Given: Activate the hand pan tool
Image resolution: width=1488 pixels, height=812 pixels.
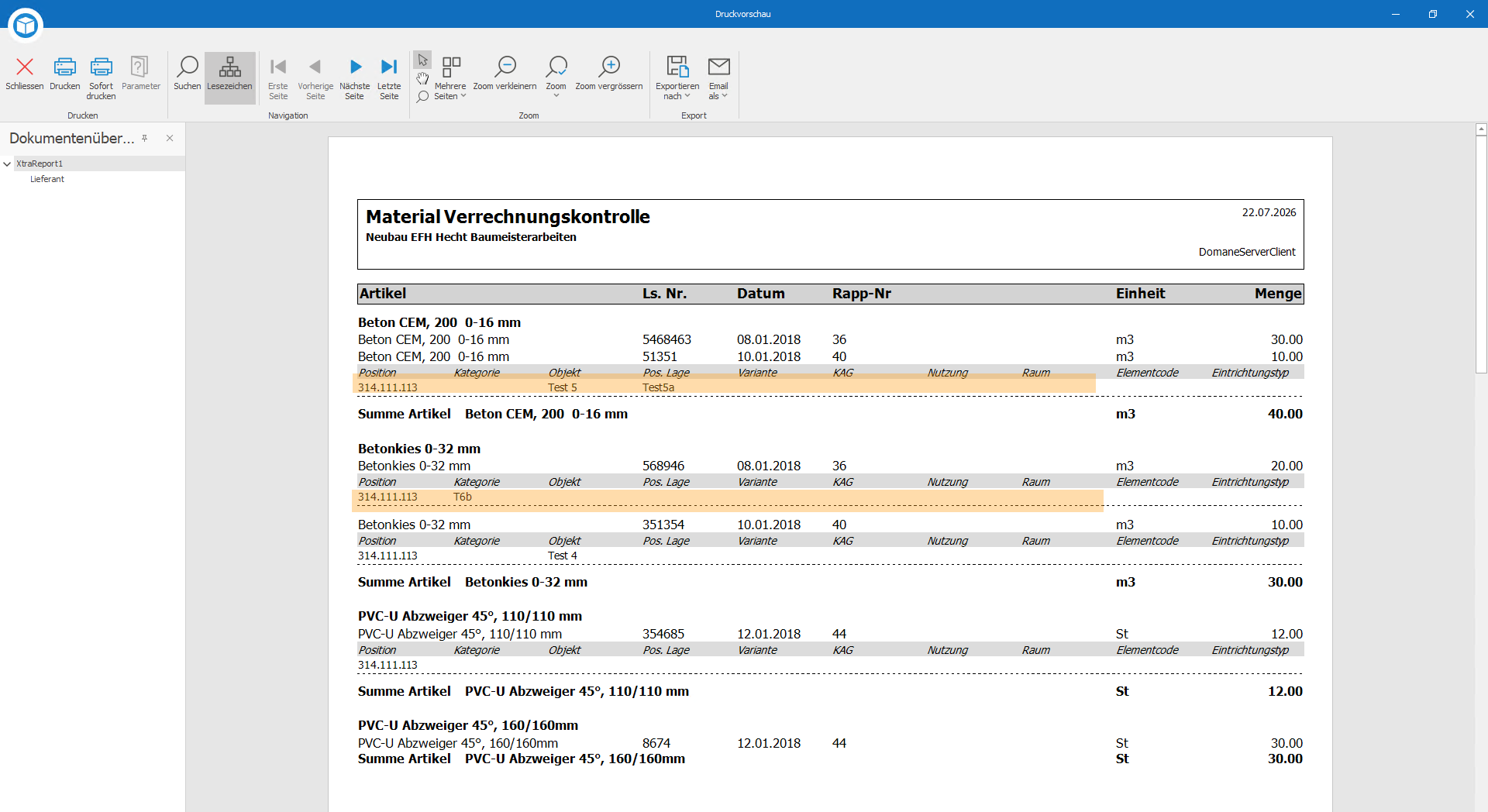Looking at the screenshot, I should point(422,78).
